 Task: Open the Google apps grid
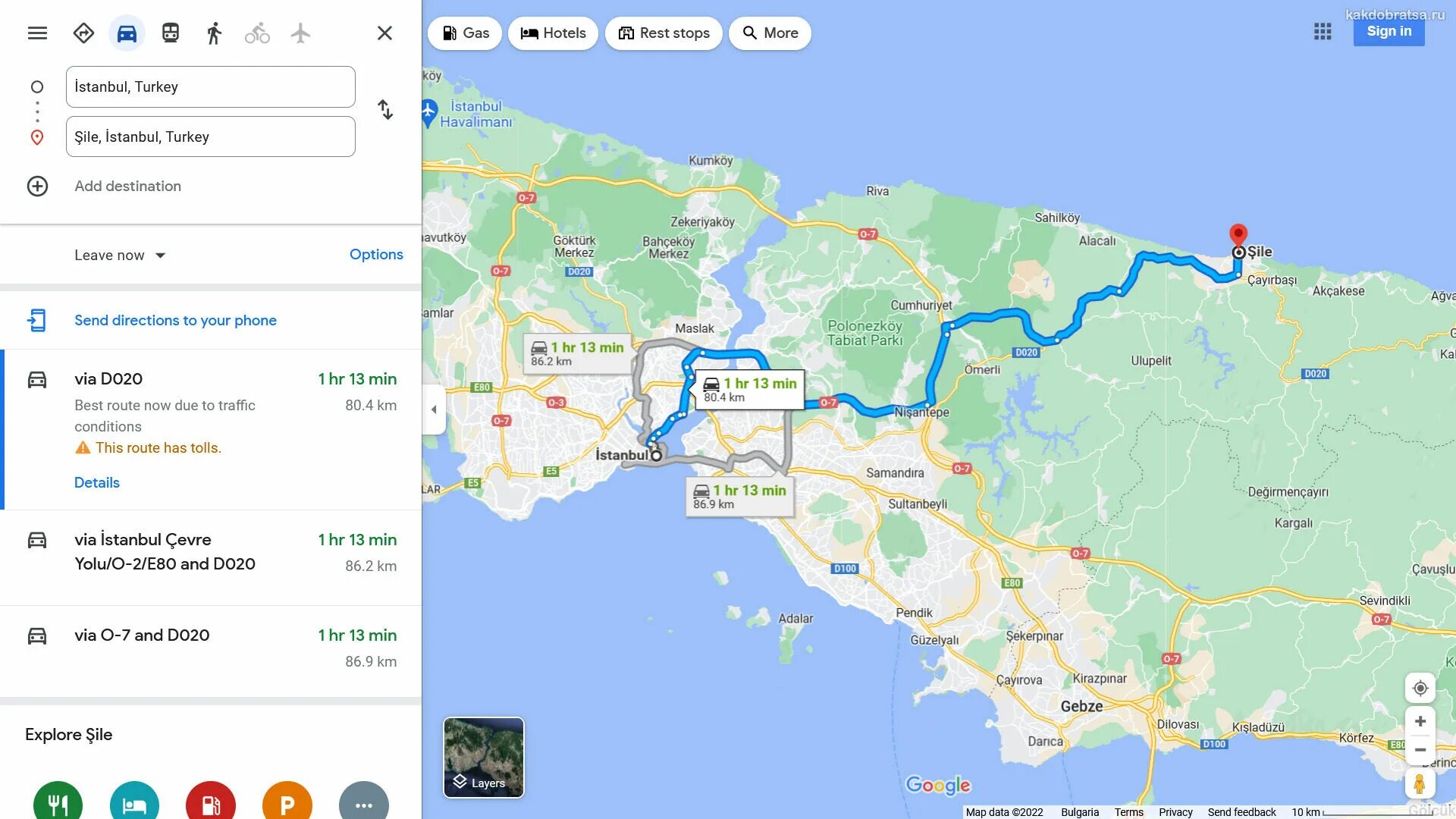(1323, 31)
